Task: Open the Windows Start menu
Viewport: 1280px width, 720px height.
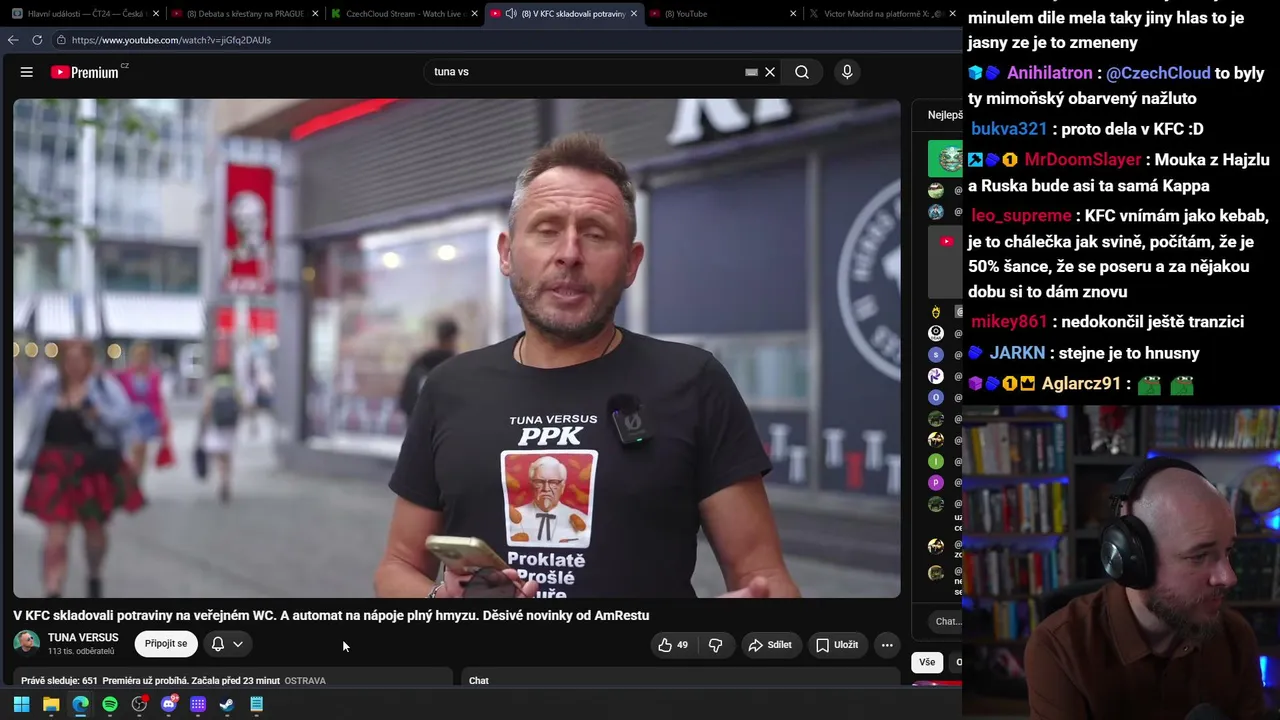Action: tap(21, 704)
